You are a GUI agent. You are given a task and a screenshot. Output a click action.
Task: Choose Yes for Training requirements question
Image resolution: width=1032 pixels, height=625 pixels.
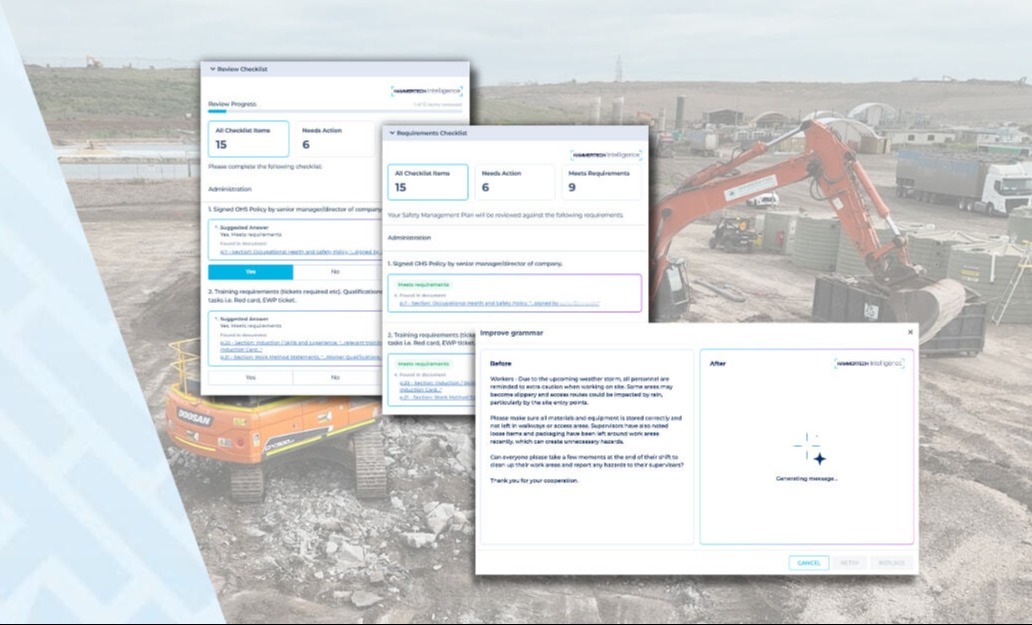(251, 378)
